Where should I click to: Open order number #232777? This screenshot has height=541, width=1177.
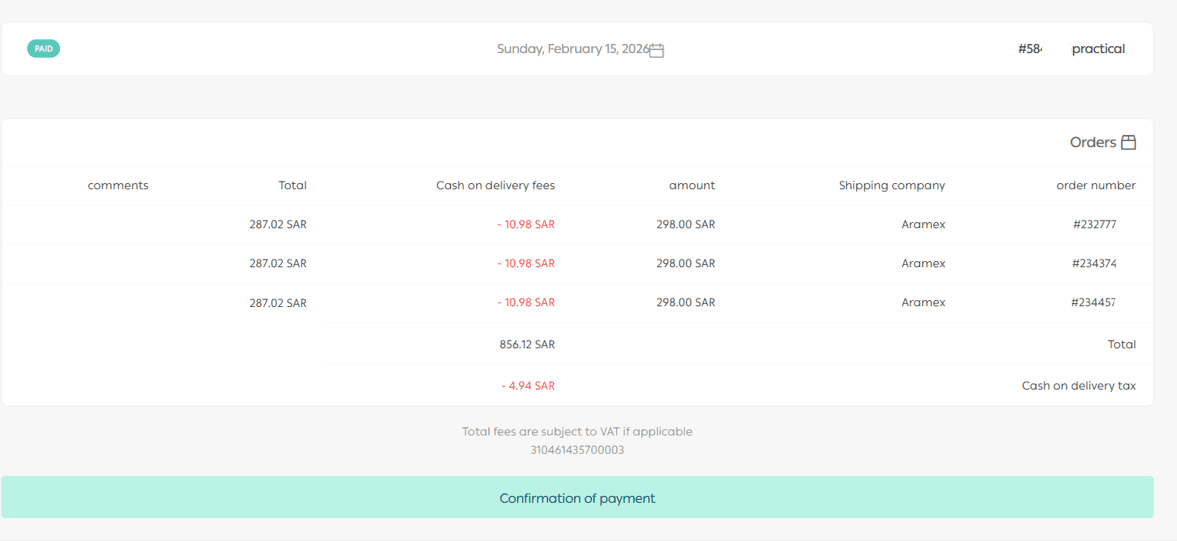(x=1094, y=225)
